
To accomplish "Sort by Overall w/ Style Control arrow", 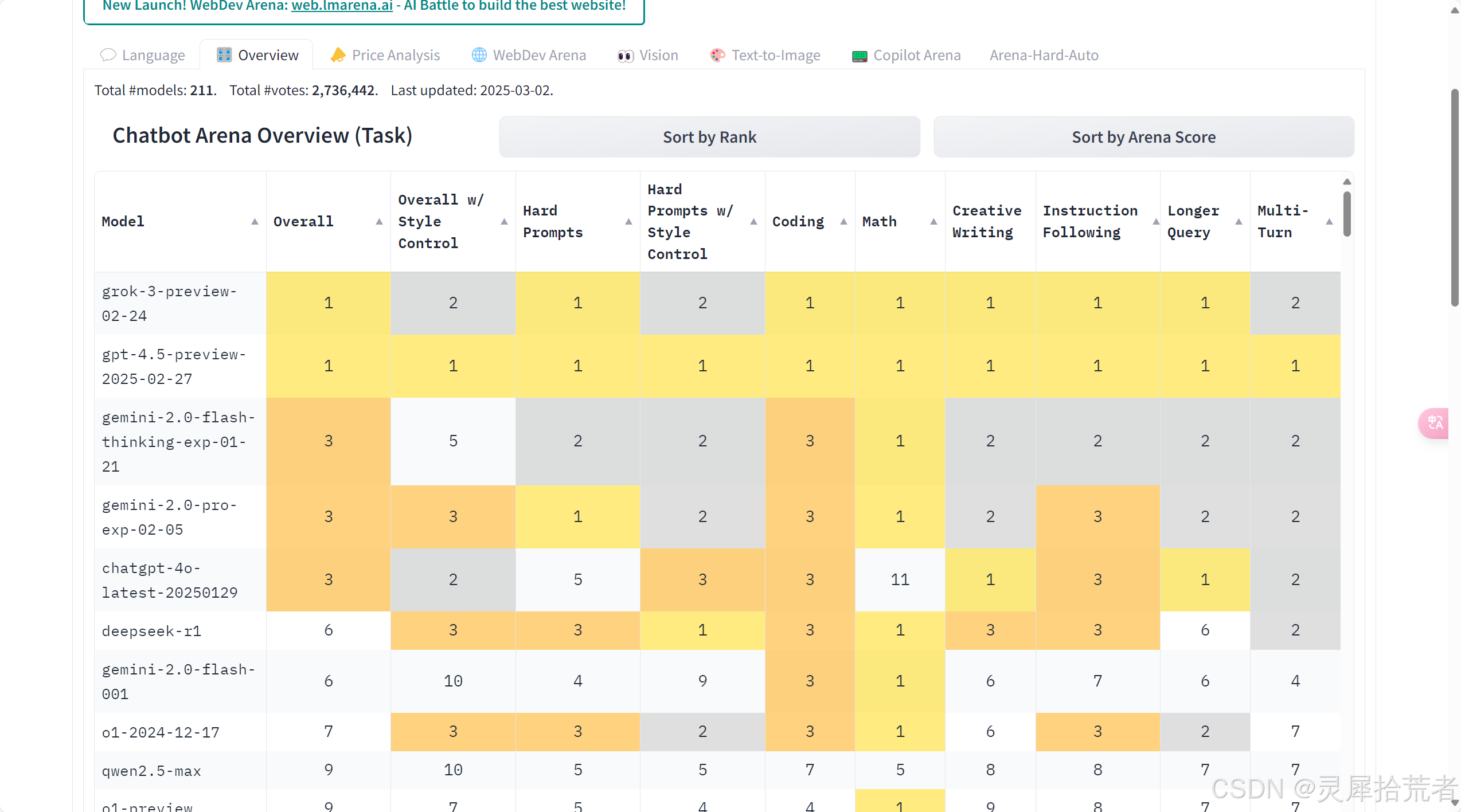I will 504,222.
